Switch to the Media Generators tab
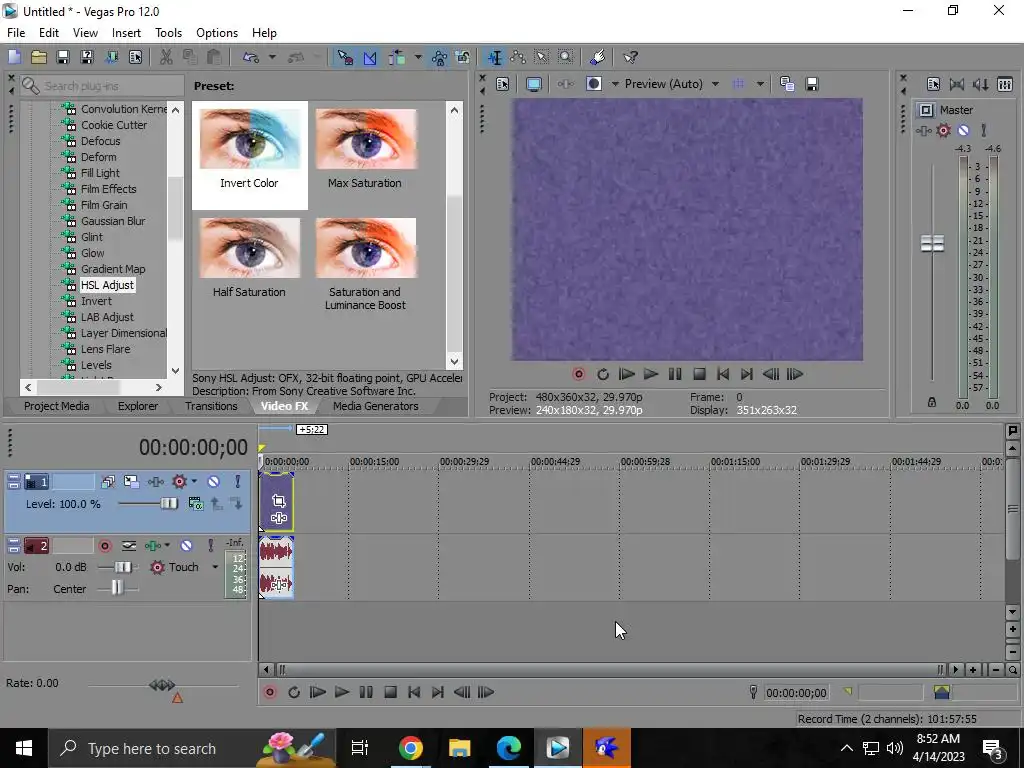 click(376, 406)
